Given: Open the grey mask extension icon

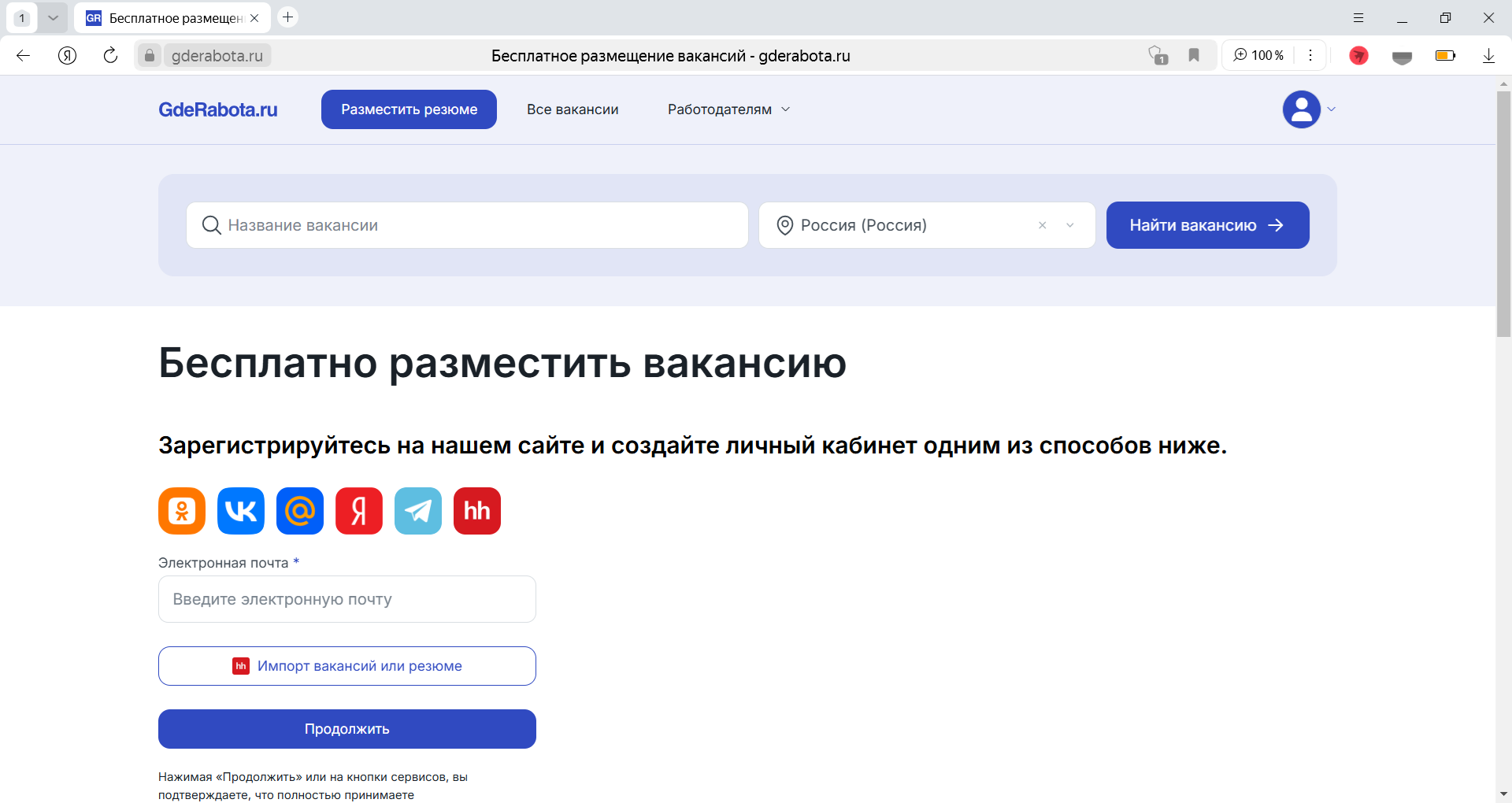Looking at the screenshot, I should [x=1402, y=57].
